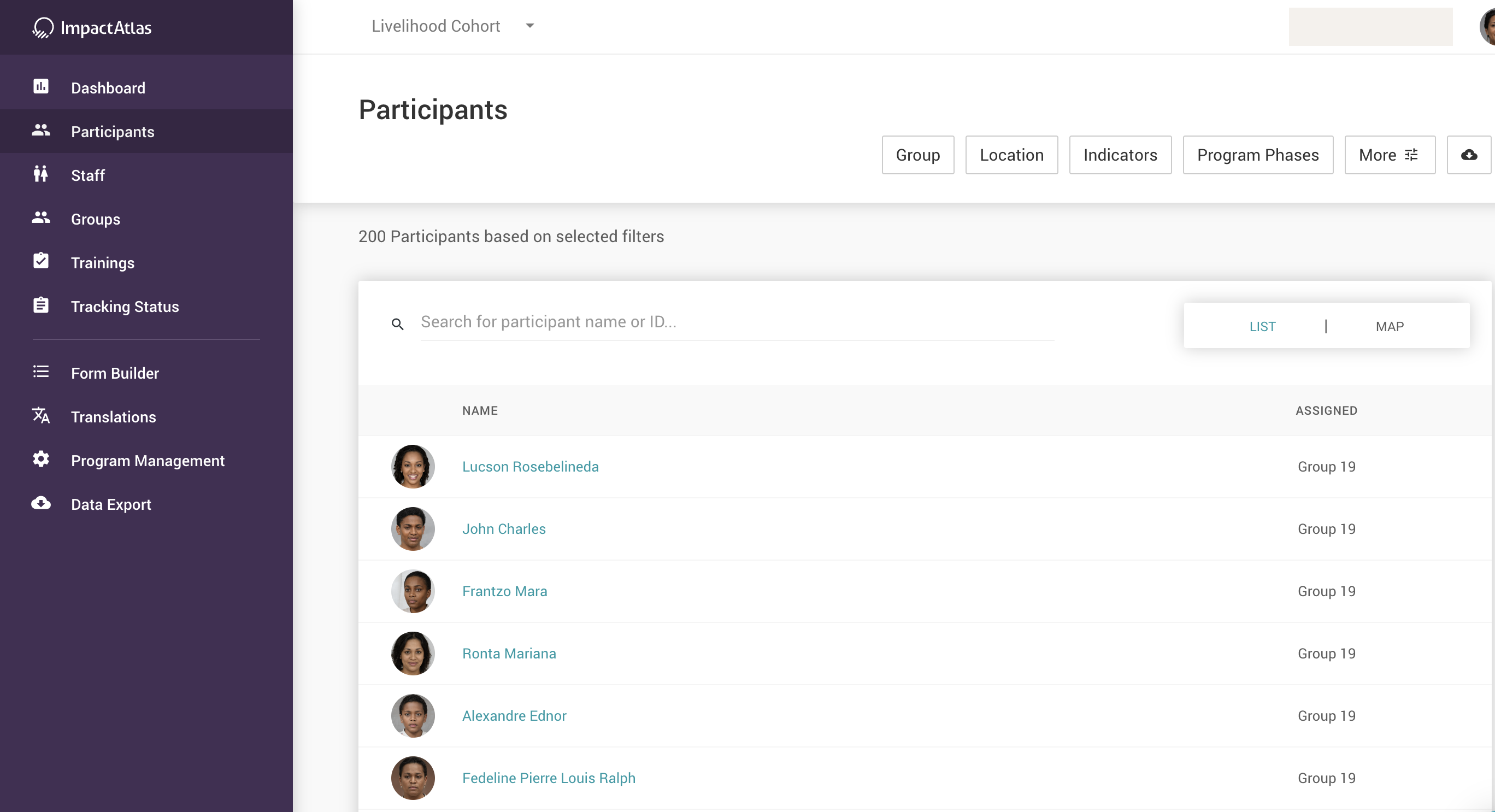Open Tracking Status from the sidebar

(125, 307)
